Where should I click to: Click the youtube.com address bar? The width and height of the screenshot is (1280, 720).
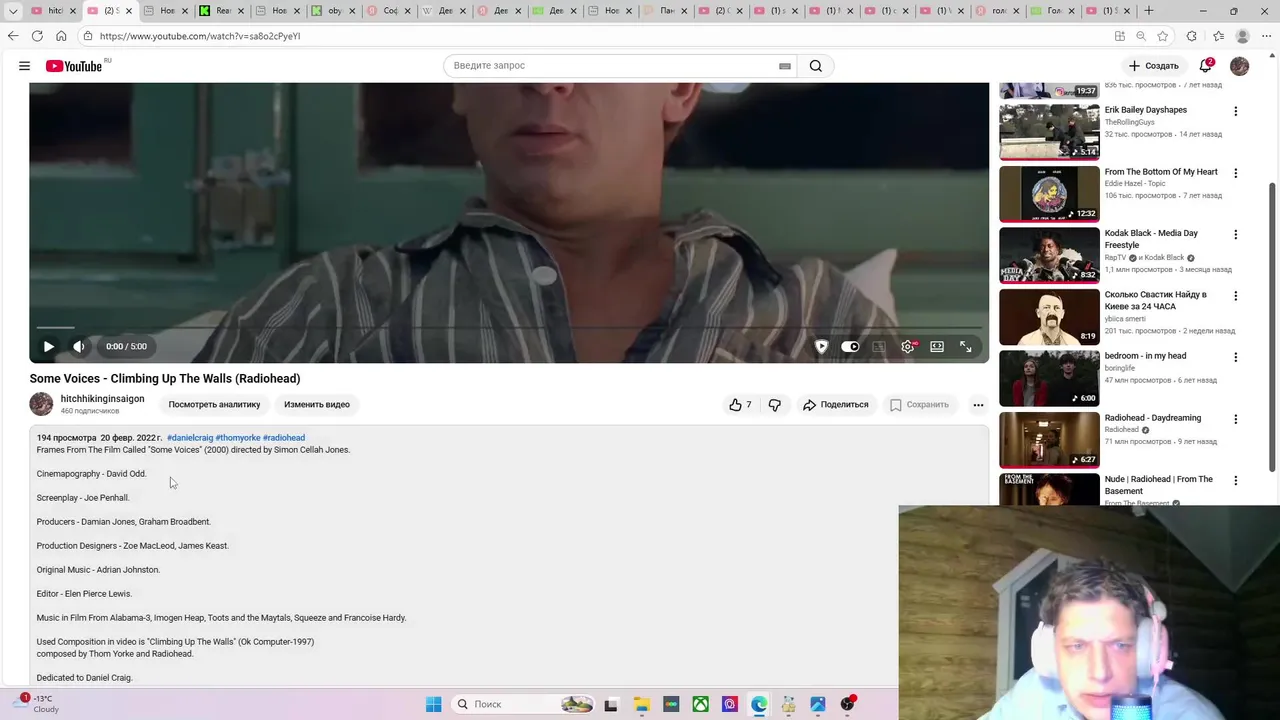[590, 36]
